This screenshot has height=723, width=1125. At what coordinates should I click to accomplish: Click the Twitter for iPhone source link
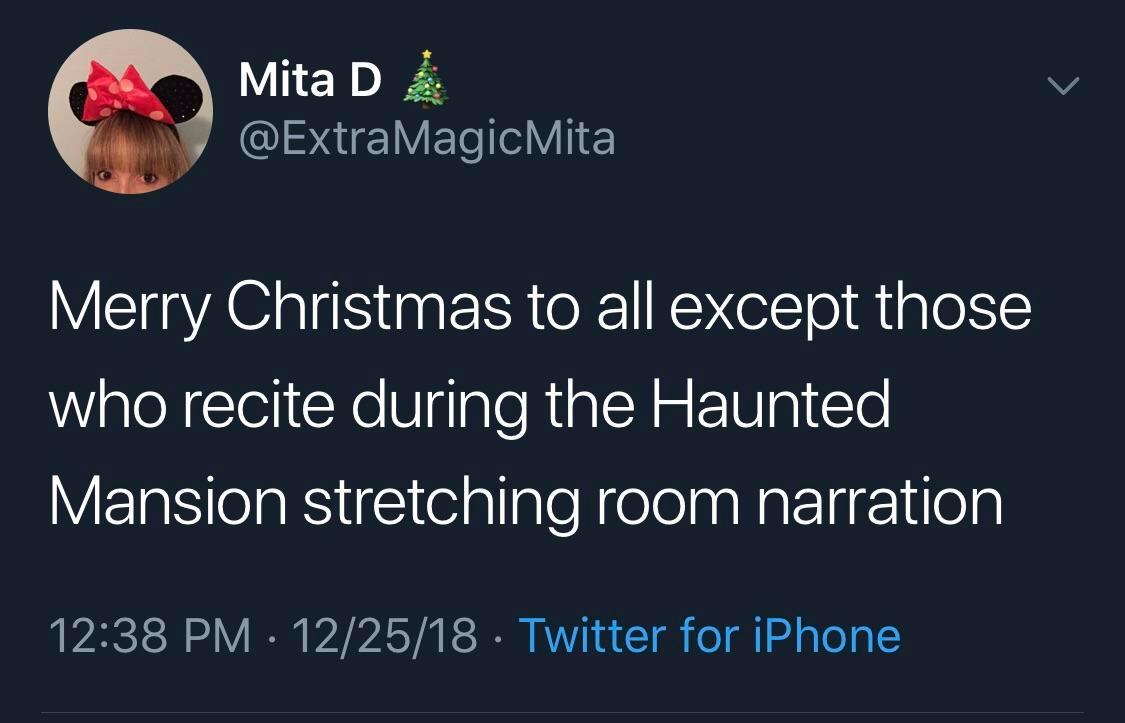point(709,635)
